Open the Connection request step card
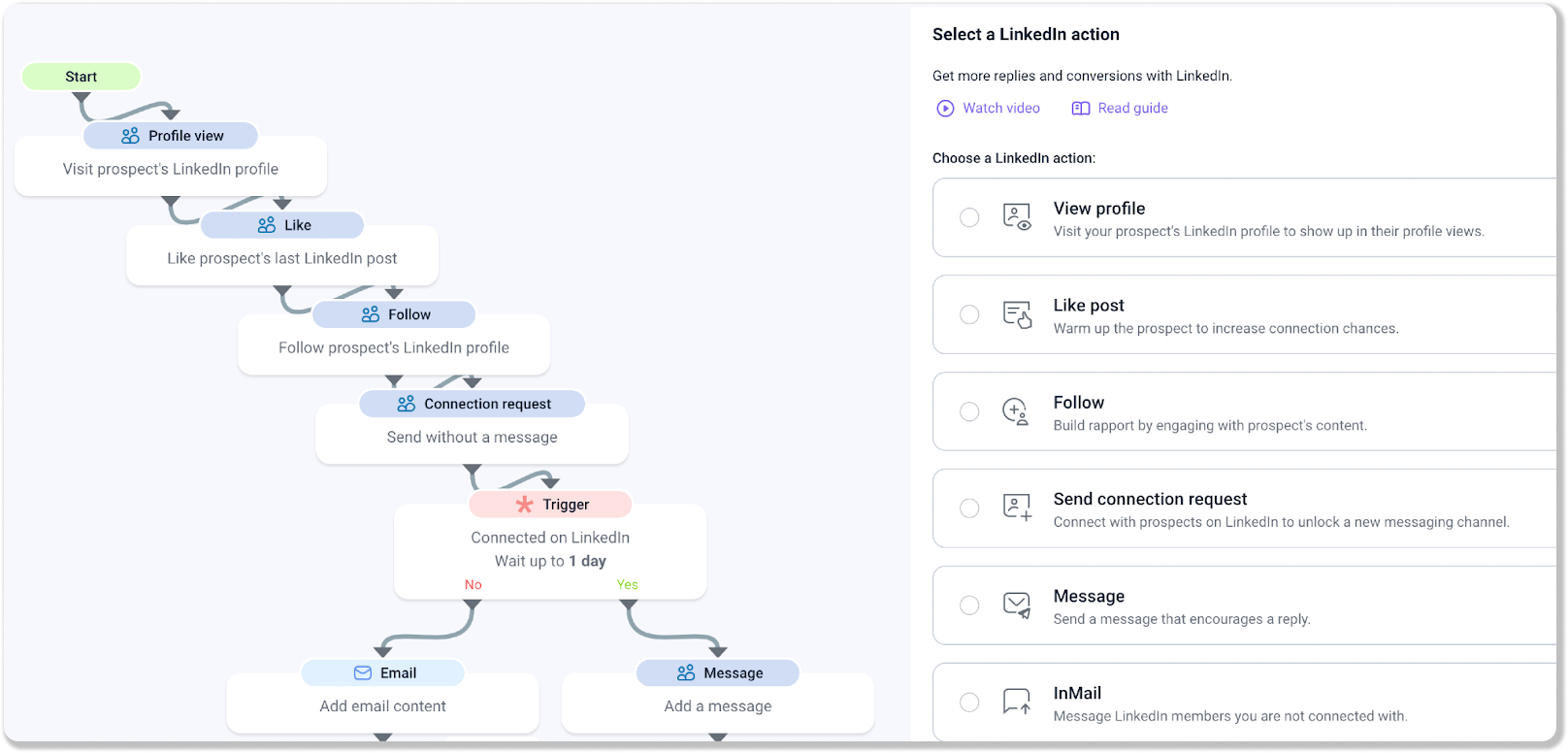The width and height of the screenshot is (1568, 753). pos(473,427)
